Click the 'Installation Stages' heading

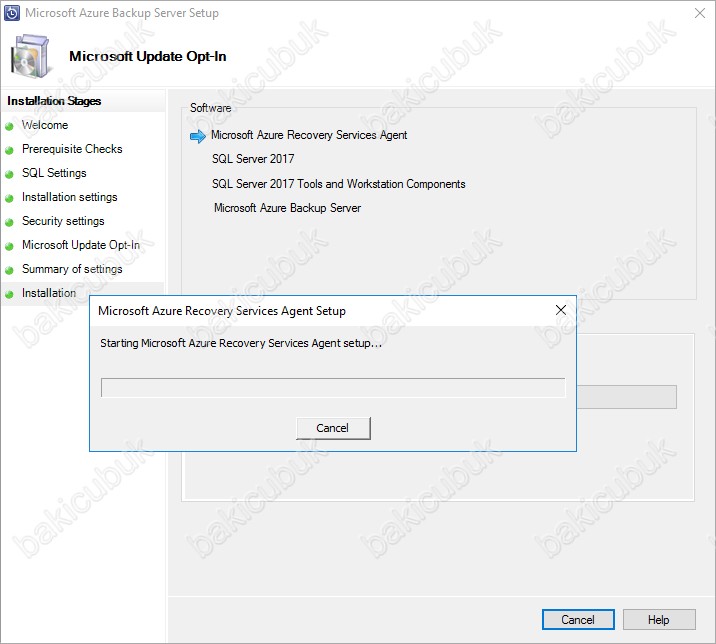click(54, 101)
